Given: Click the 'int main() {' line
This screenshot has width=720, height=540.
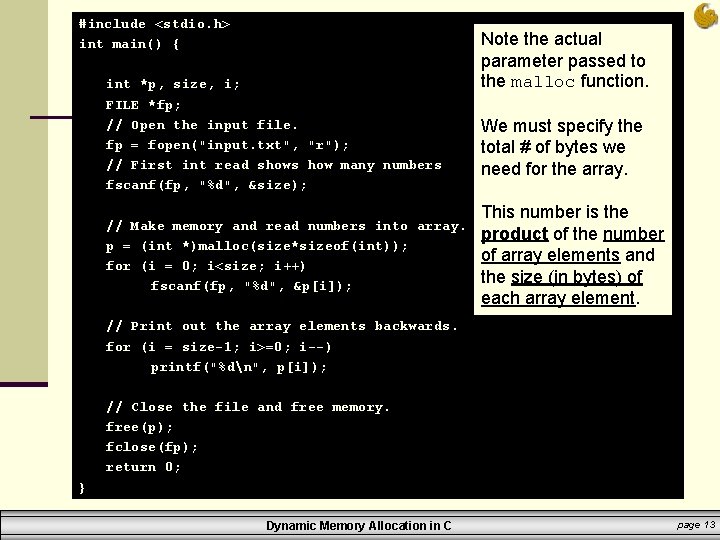Looking at the screenshot, I should click(129, 44).
